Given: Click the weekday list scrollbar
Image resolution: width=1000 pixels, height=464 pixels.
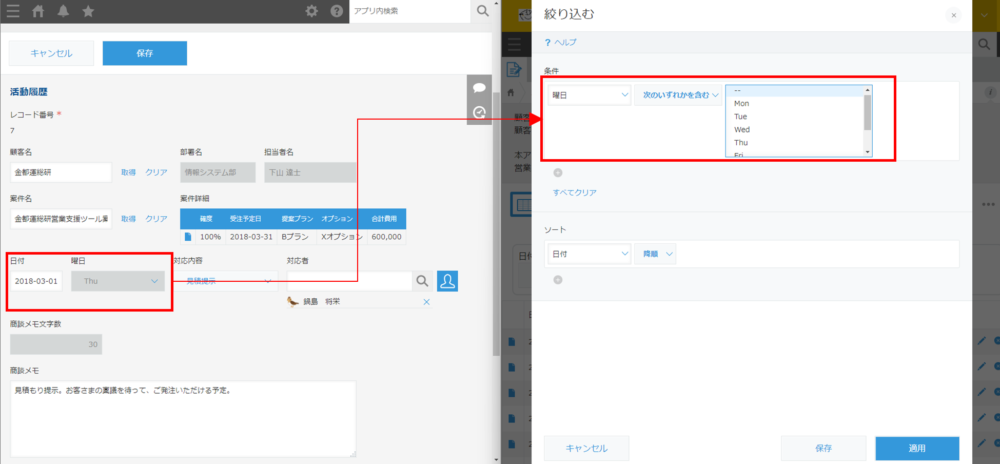Looking at the screenshot, I should pyautogui.click(x=867, y=115).
